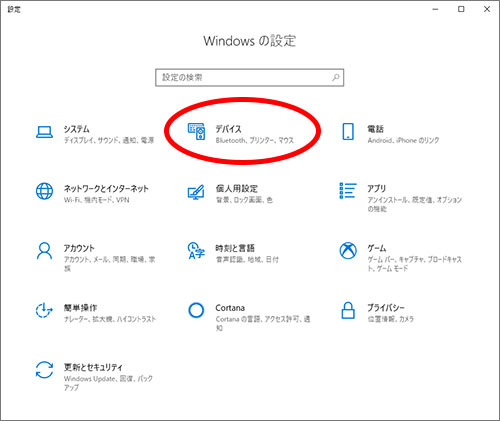Open the システム laptop icon
The image size is (500, 421).
click(44, 132)
